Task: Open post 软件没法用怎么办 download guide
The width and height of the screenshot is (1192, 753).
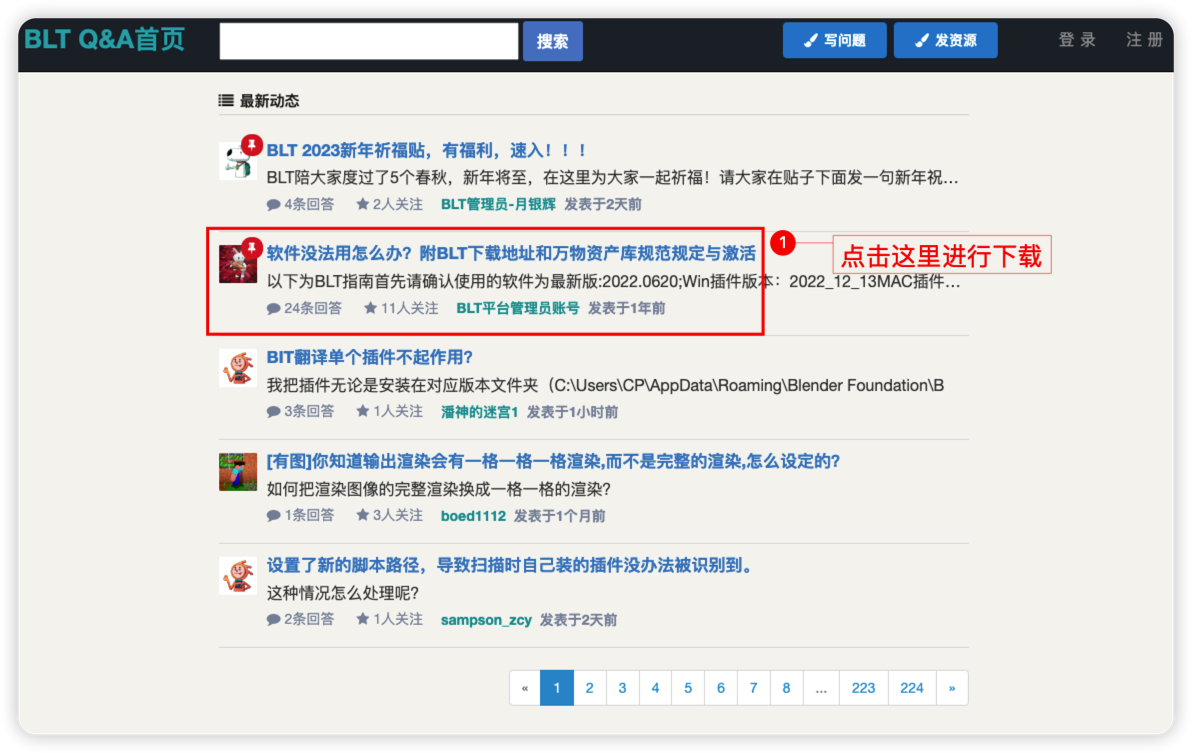Action: 511,254
